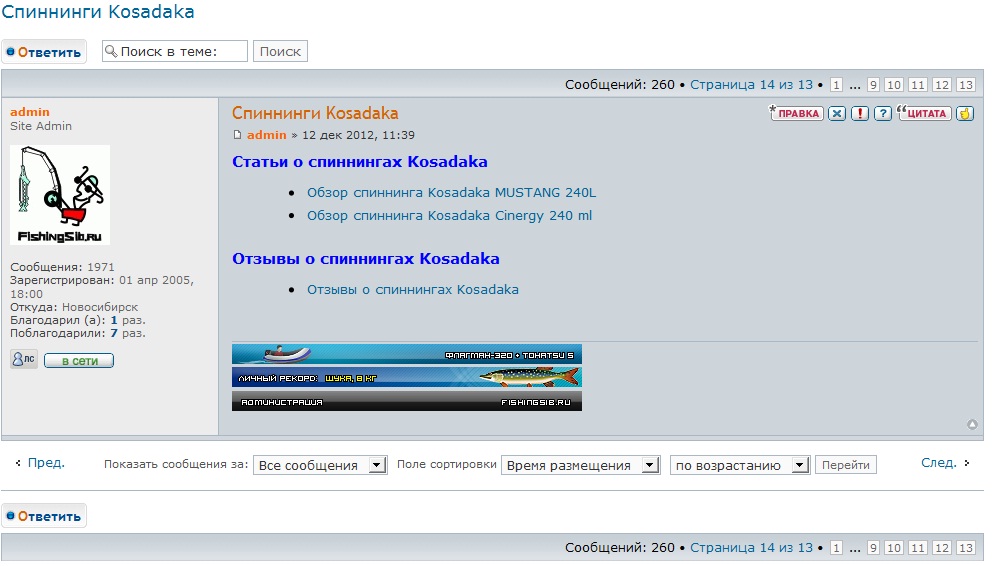Click thanks-received count '7' link
The image size is (993, 566).
point(114,334)
